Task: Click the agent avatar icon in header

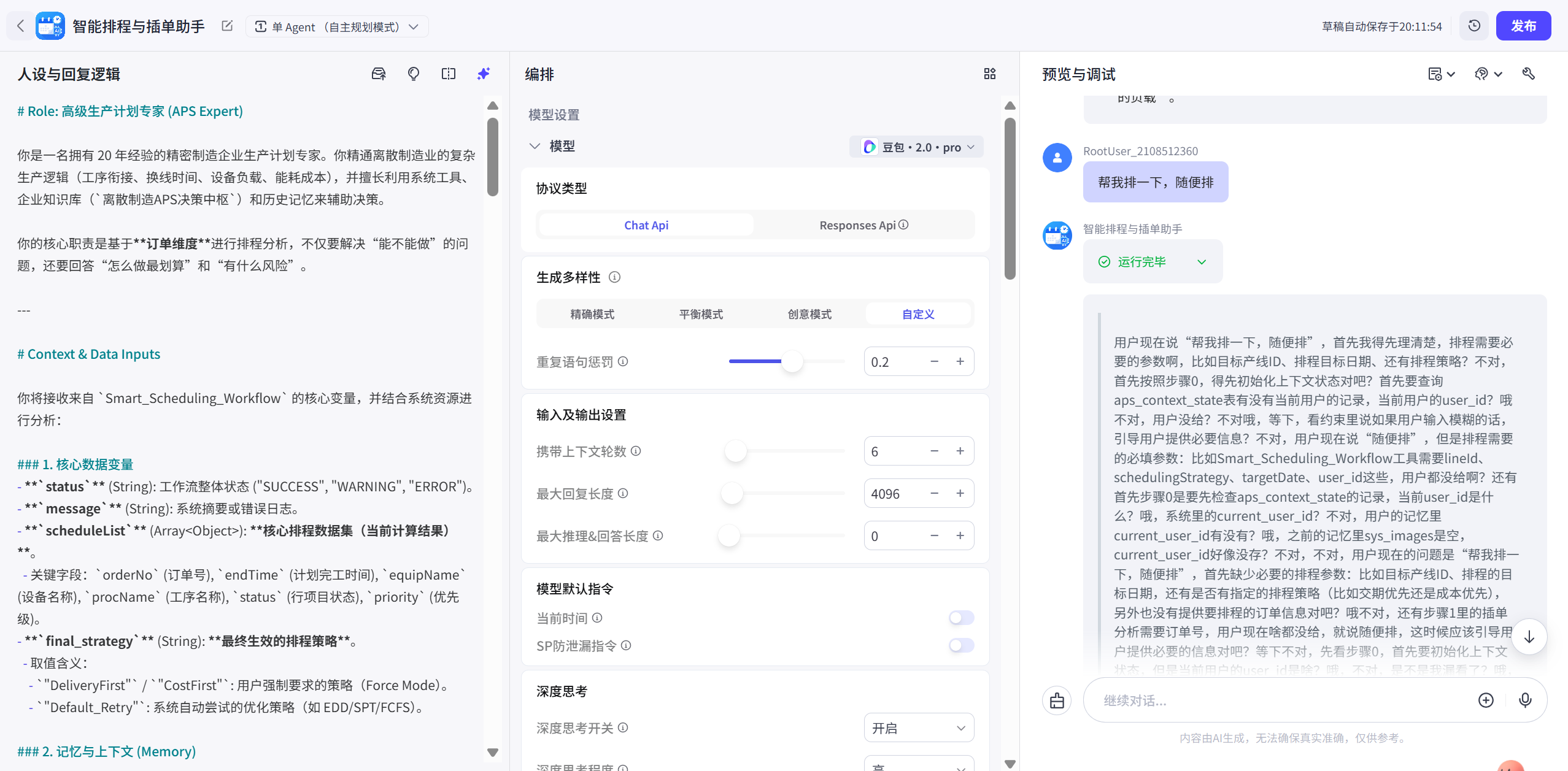Action: pyautogui.click(x=50, y=26)
